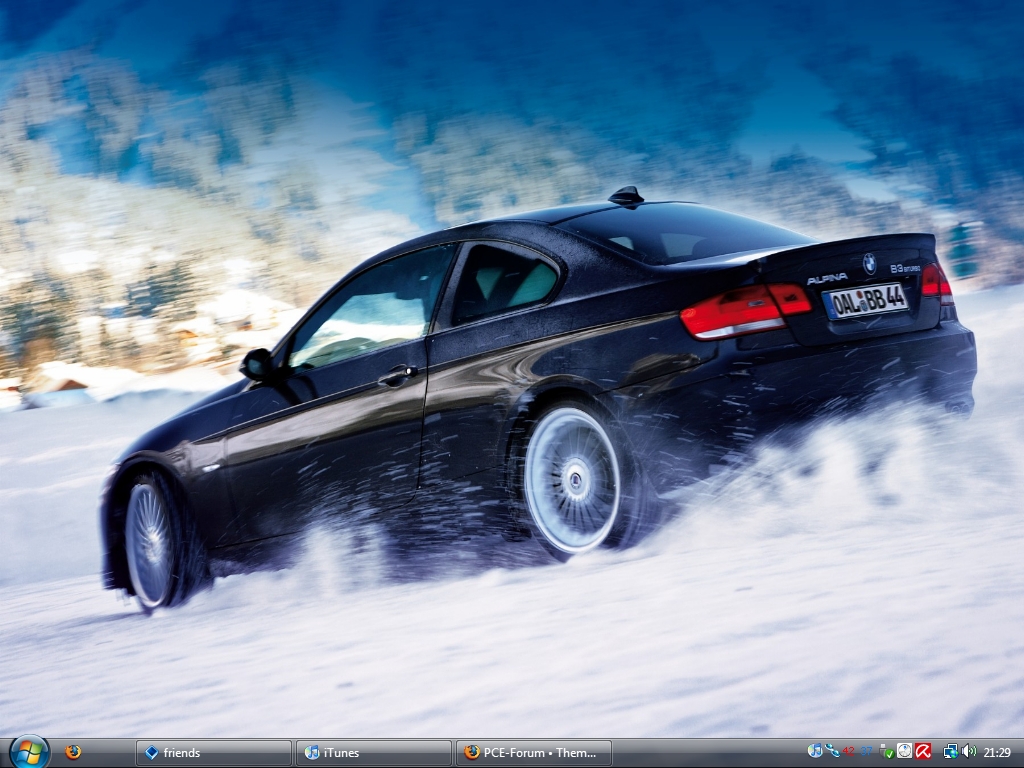The height and width of the screenshot is (768, 1024).
Task: Open the network connection tray icon
Action: pos(950,751)
